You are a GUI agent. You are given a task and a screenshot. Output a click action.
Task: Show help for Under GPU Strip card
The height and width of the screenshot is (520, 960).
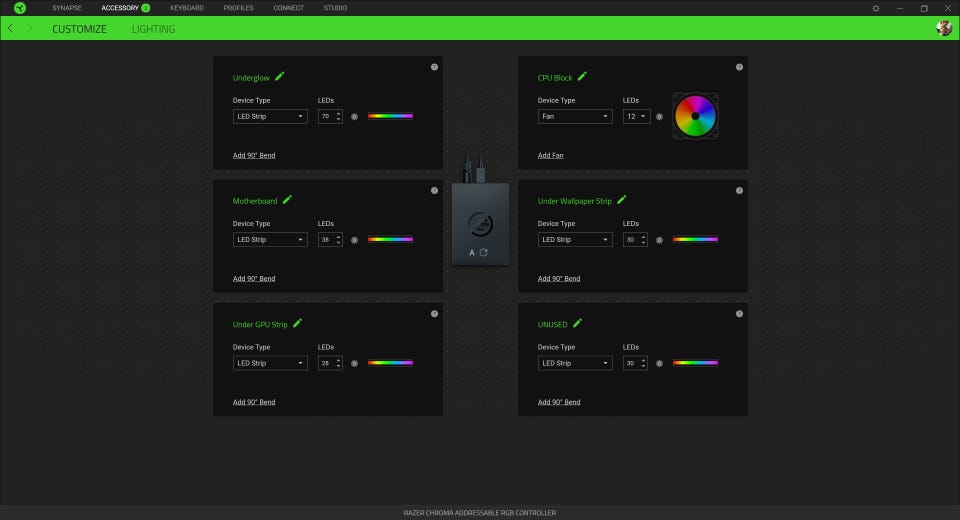coord(434,314)
